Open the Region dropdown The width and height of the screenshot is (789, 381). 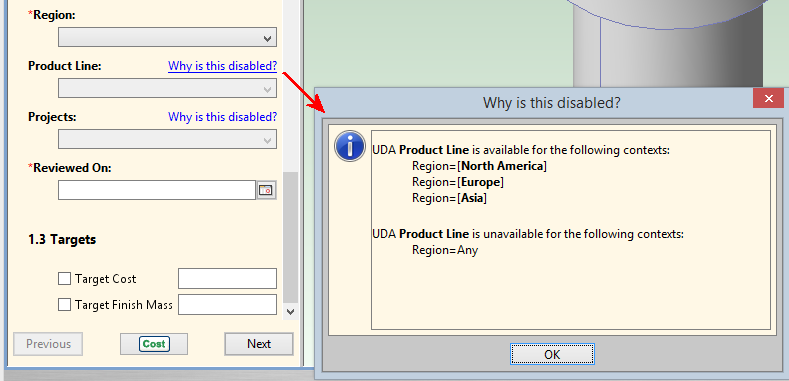point(167,37)
